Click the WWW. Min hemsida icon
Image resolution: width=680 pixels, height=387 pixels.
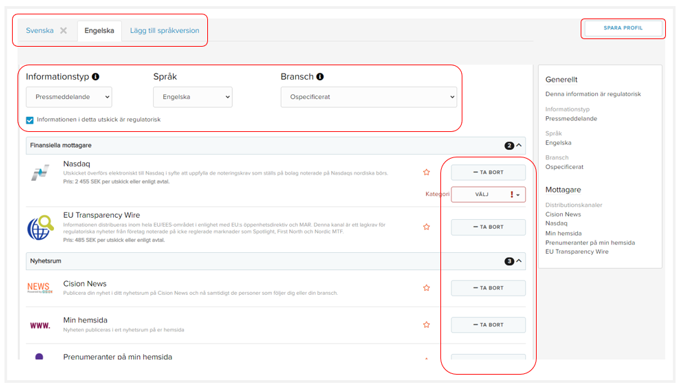point(40,325)
